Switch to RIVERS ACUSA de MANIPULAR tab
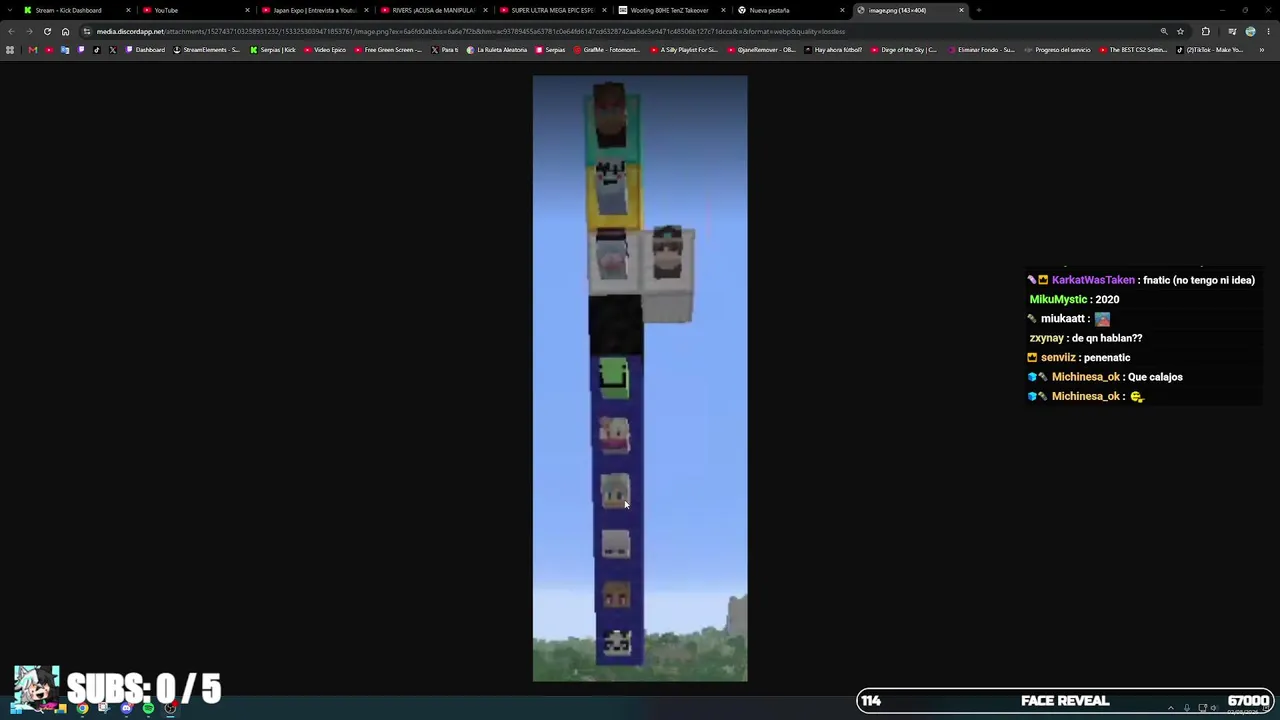Screen dimensions: 1280x720 pos(434,10)
